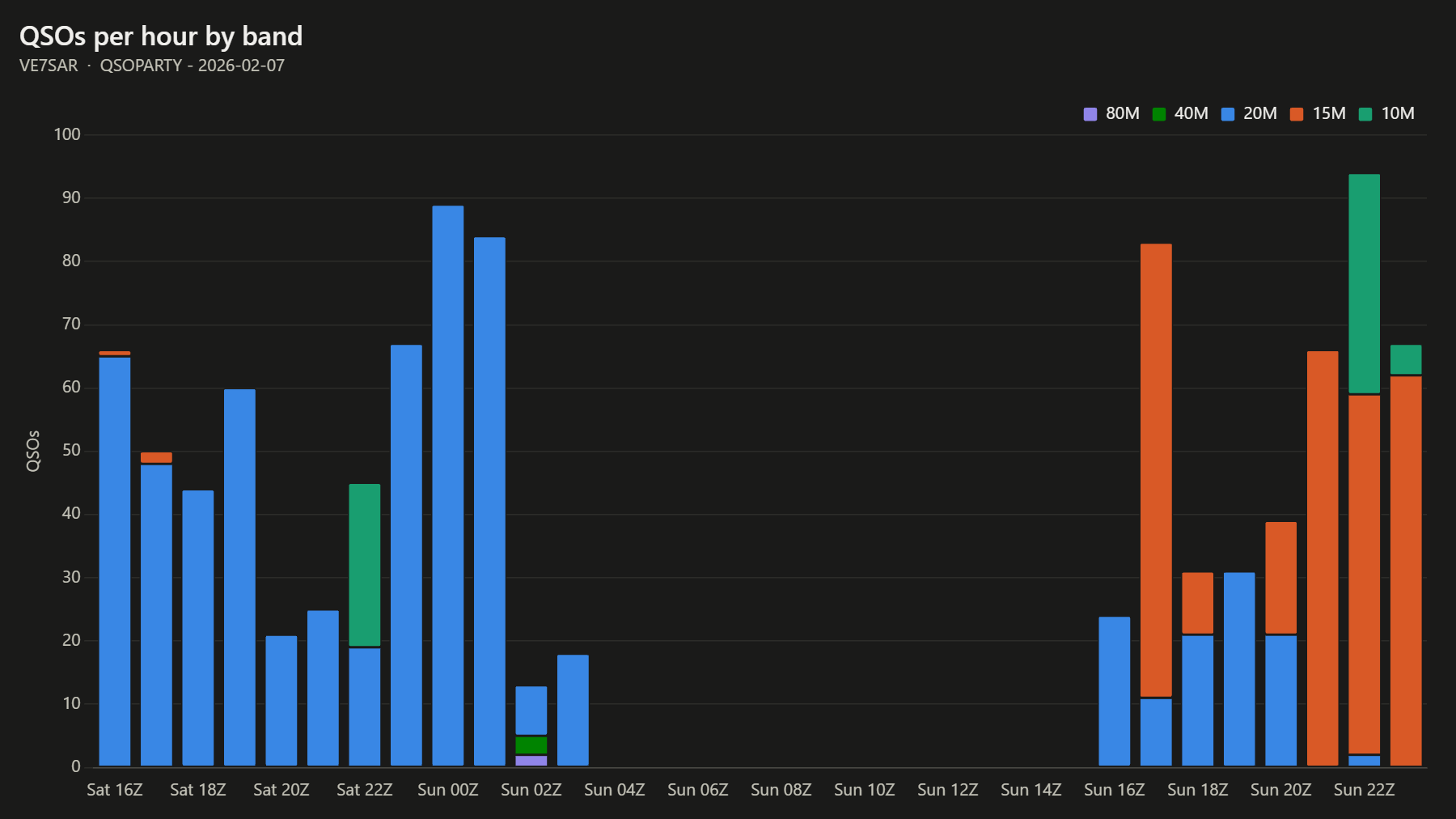Click the dark green 40M legend swatch
Viewport: 1456px width, 819px height.
point(1159,114)
